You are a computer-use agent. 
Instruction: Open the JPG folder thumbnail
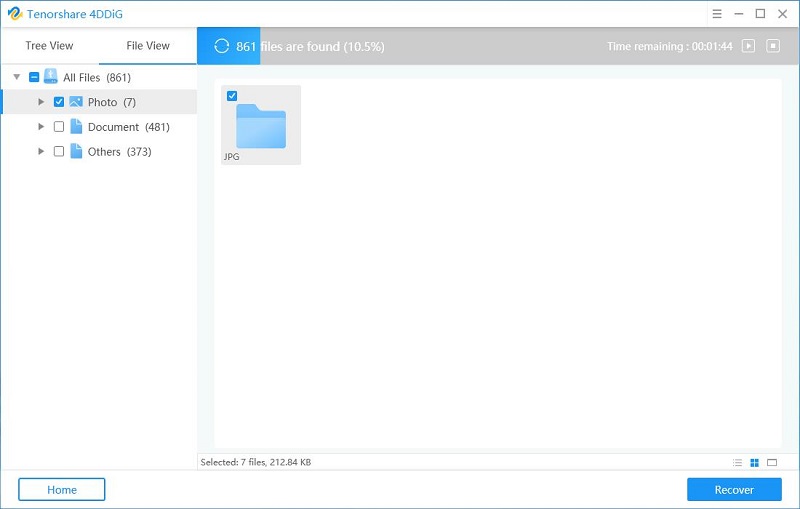pos(261,125)
